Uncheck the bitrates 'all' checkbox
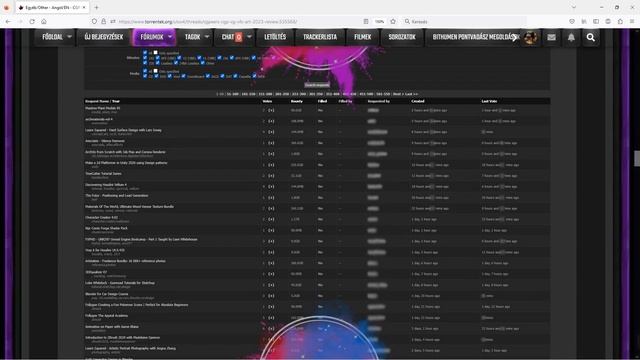The width and height of the screenshot is (640, 360). tap(145, 53)
